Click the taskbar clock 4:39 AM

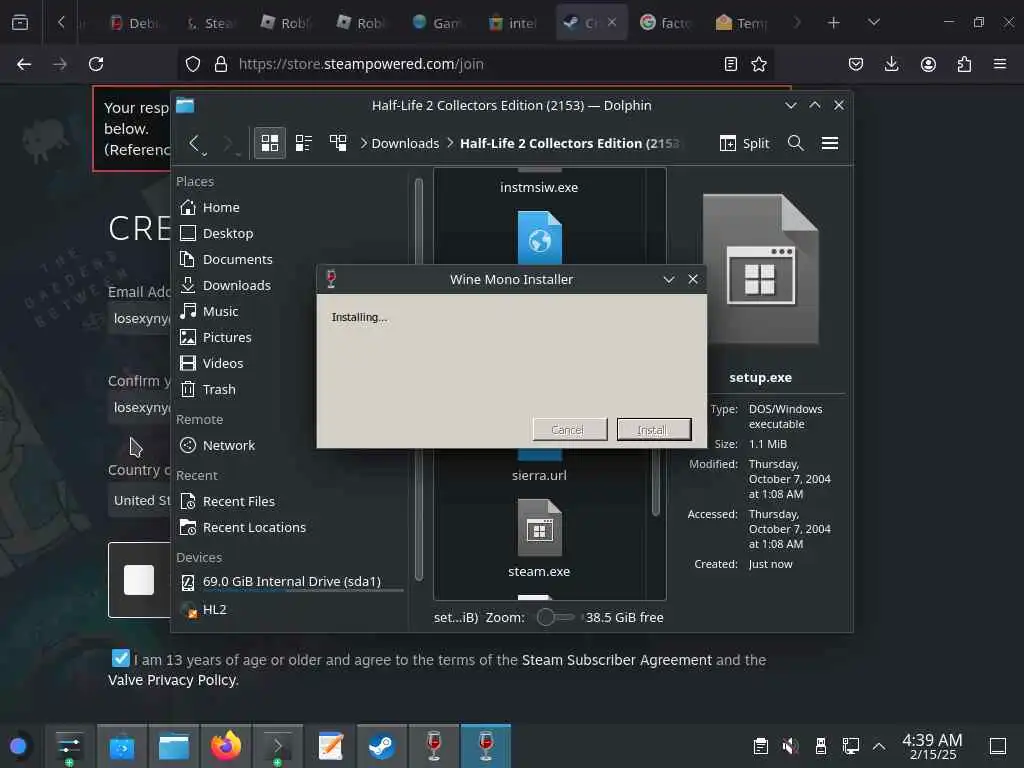[x=932, y=746]
